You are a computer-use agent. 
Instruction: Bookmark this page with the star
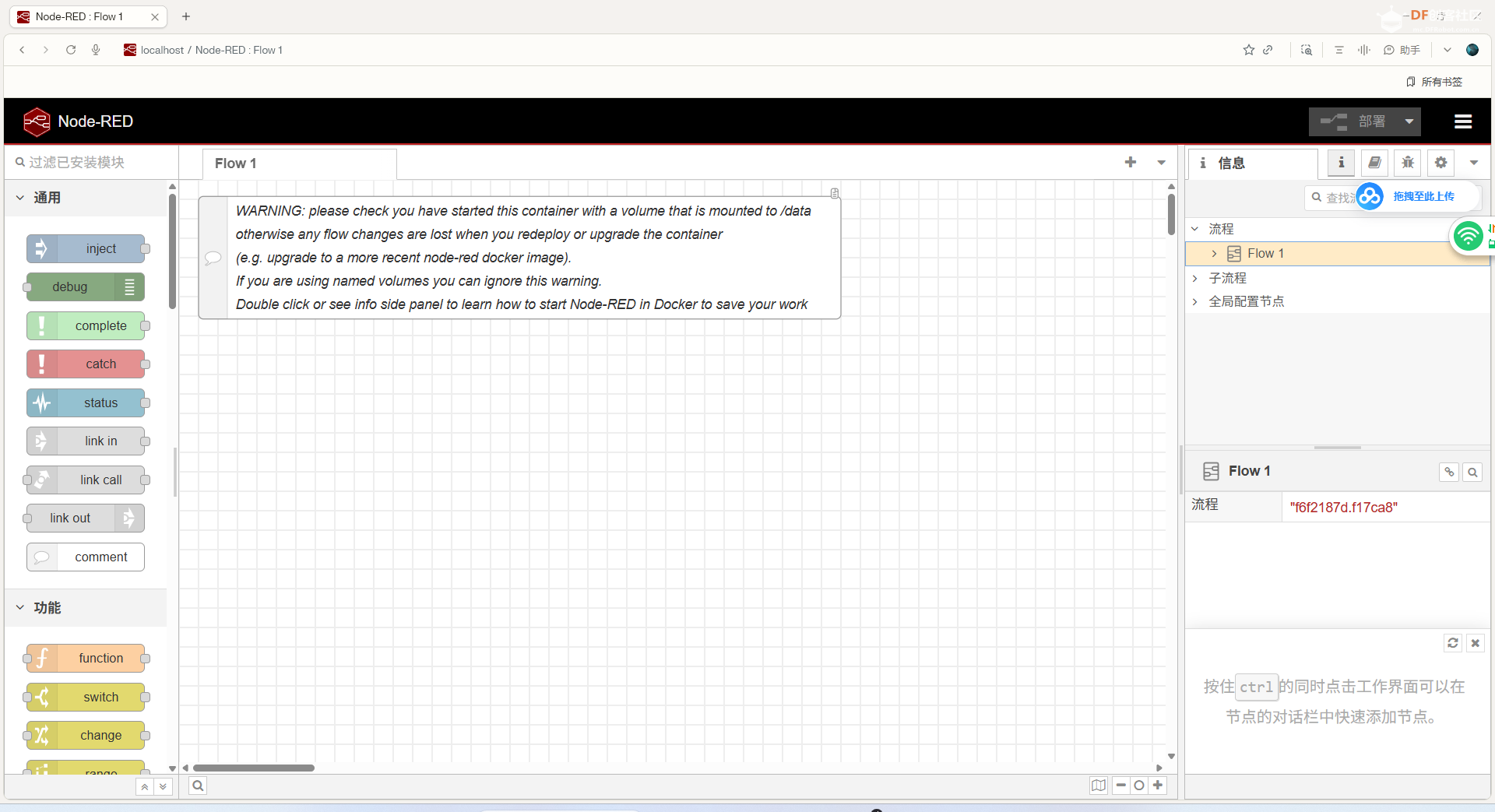click(x=1249, y=50)
